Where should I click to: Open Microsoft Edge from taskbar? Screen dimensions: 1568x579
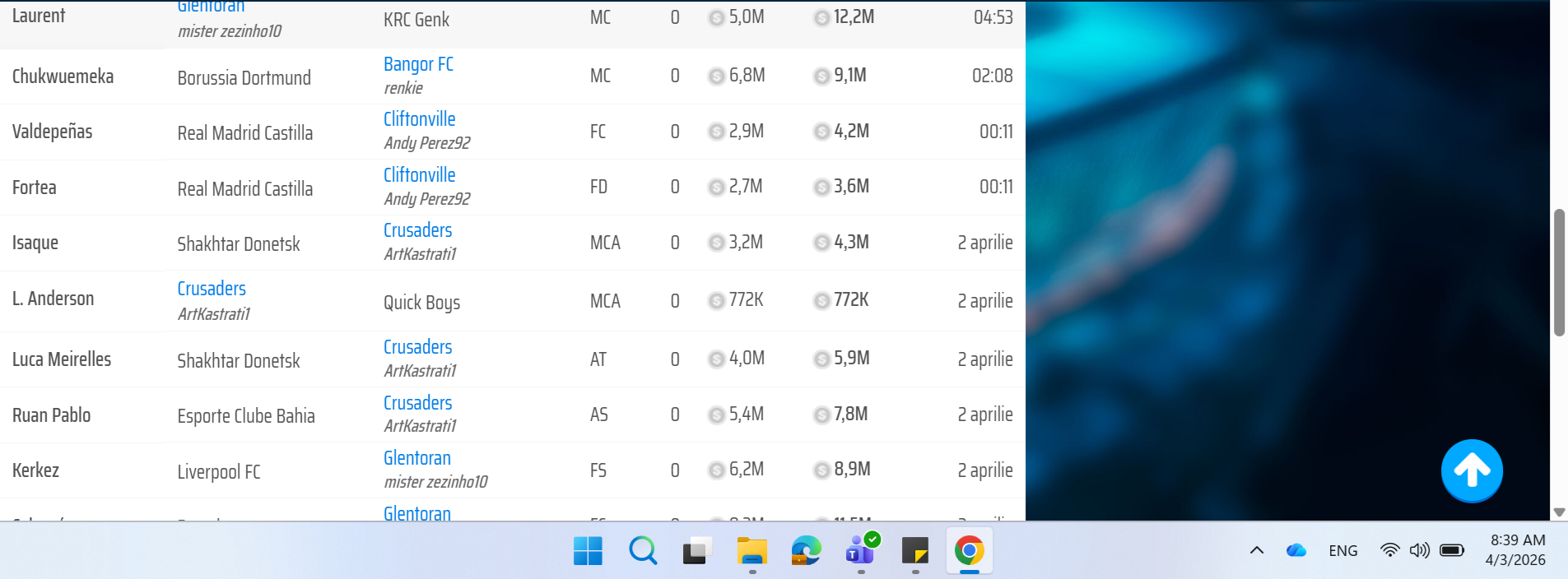pyautogui.click(x=806, y=551)
